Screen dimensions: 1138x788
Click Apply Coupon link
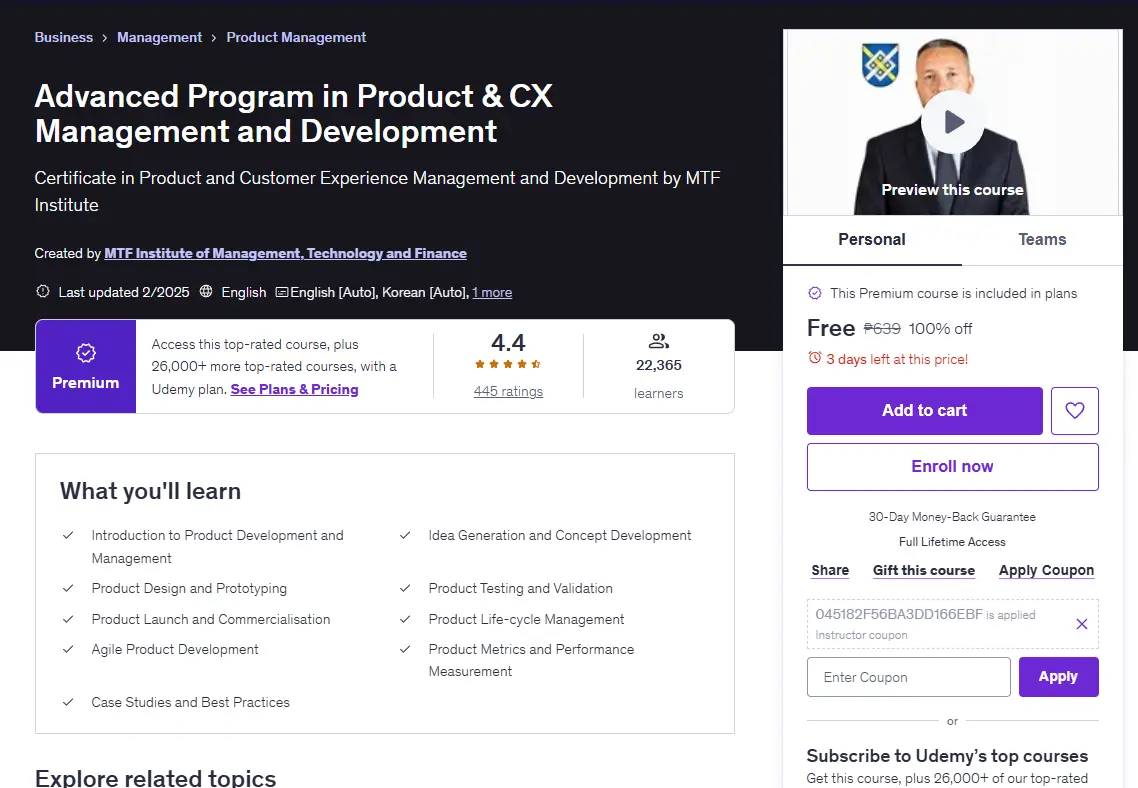(x=1047, y=570)
